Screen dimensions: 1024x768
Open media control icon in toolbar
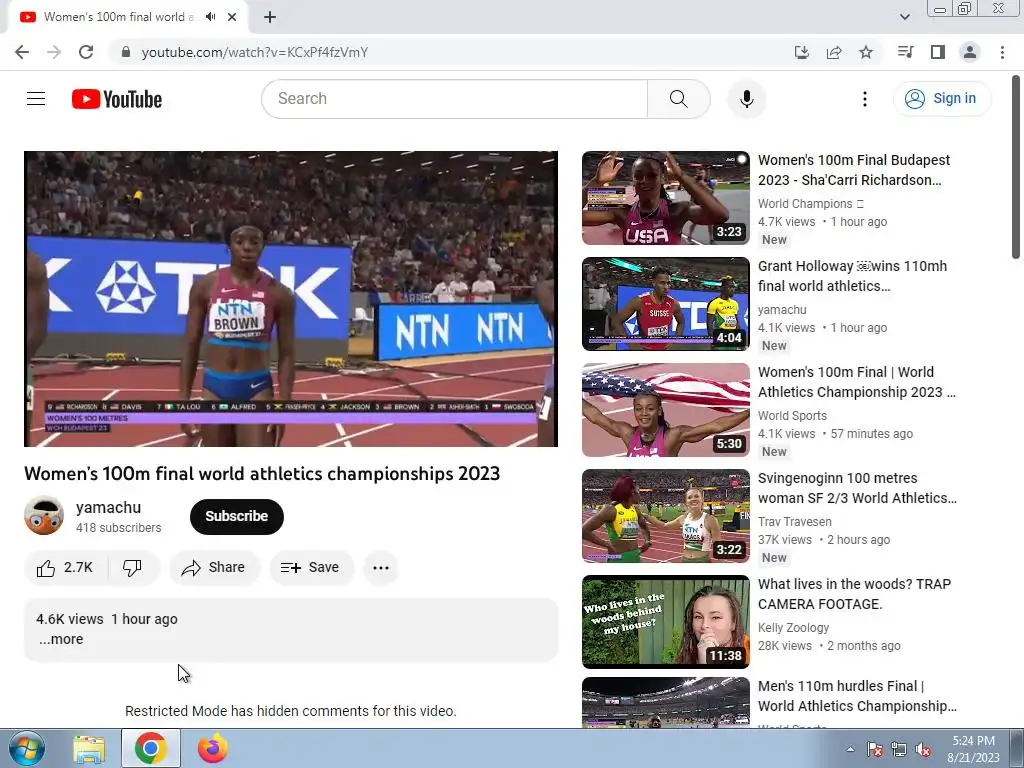(x=905, y=52)
